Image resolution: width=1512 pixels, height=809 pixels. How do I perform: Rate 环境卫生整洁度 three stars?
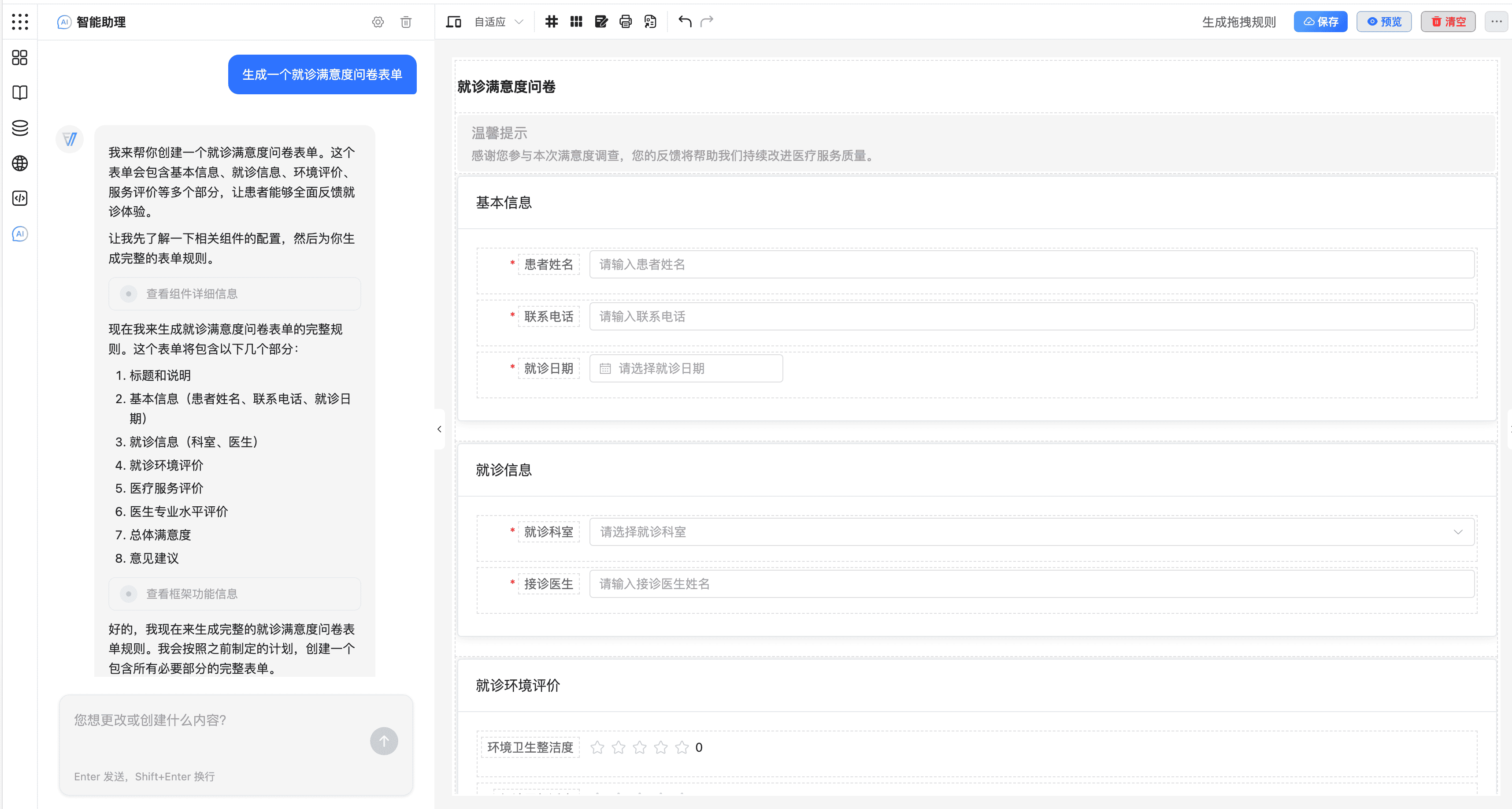click(640, 747)
